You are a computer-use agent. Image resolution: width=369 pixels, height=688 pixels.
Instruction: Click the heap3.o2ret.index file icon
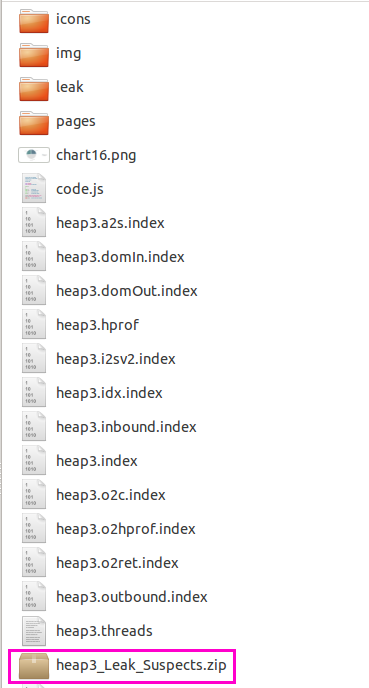click(x=34, y=563)
